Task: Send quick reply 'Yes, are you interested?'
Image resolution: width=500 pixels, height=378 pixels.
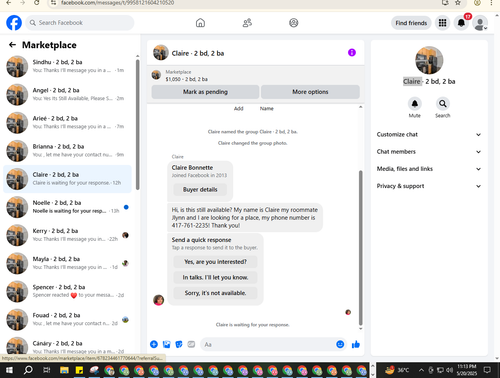Action: coord(215,262)
